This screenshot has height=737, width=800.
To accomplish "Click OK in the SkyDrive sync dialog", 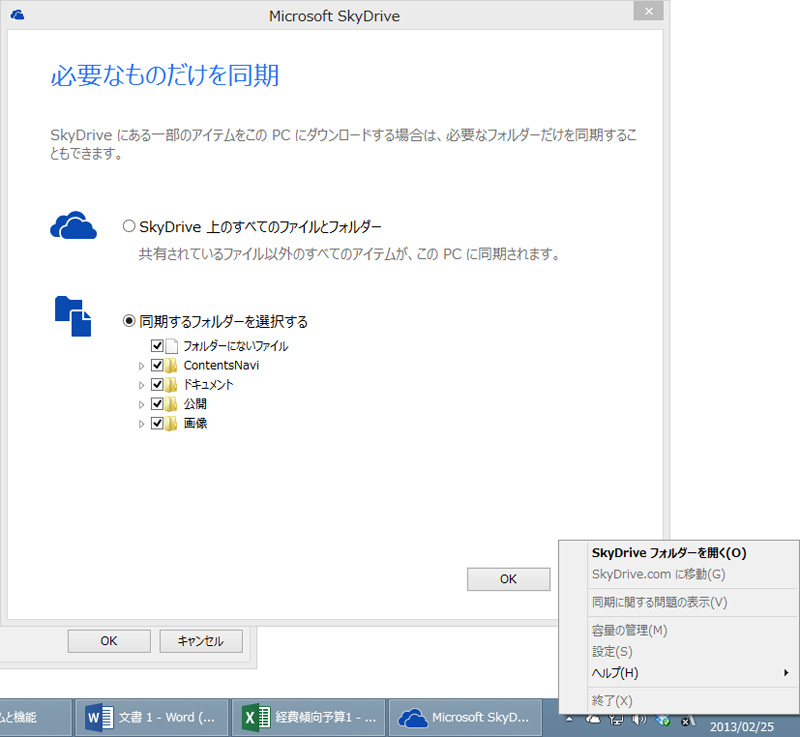I will (508, 579).
